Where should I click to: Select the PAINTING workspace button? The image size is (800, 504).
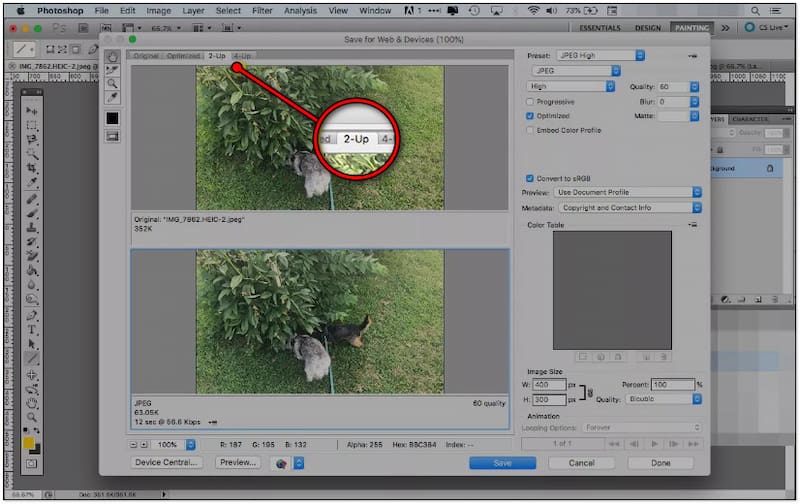692,28
